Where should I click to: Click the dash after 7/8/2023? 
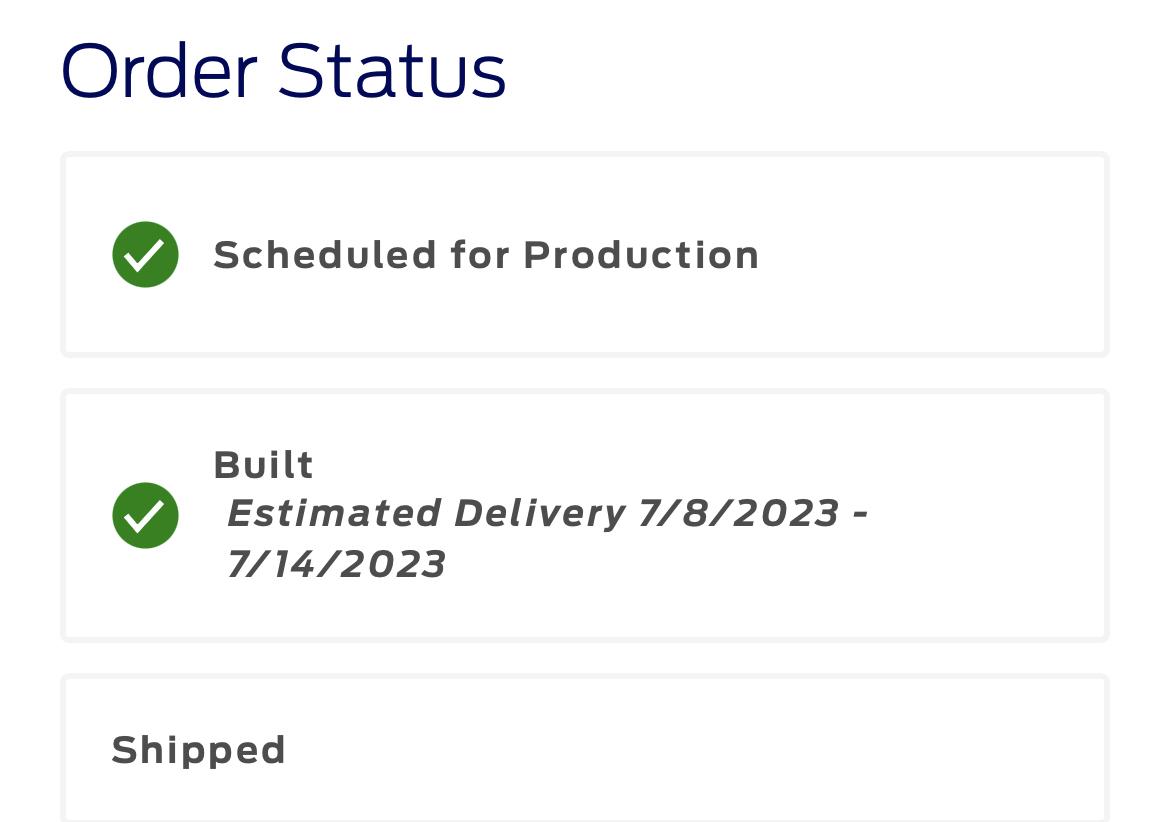click(860, 515)
